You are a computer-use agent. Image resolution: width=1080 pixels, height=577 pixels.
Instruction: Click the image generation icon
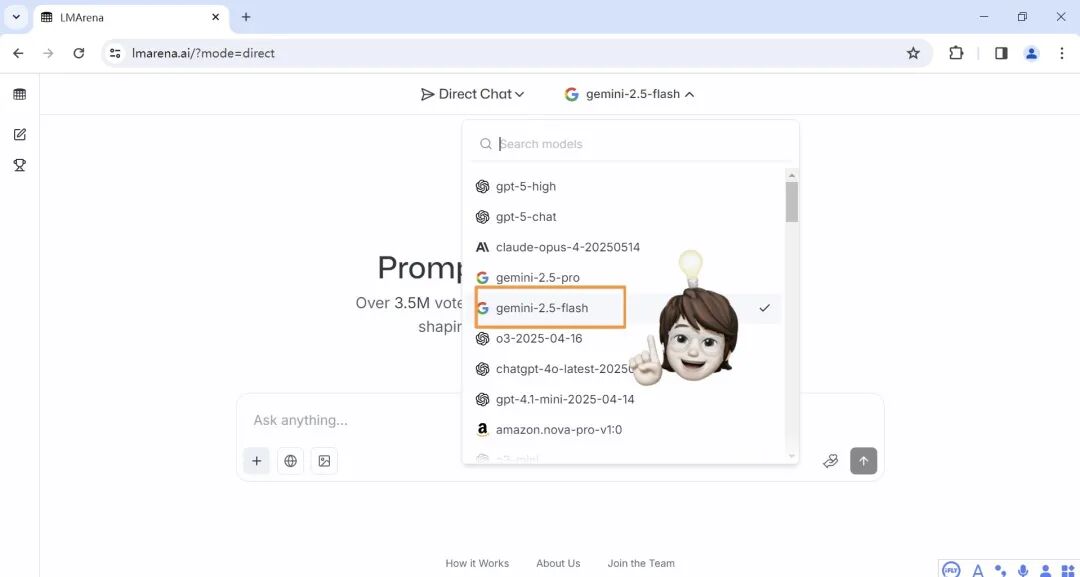[324, 461]
